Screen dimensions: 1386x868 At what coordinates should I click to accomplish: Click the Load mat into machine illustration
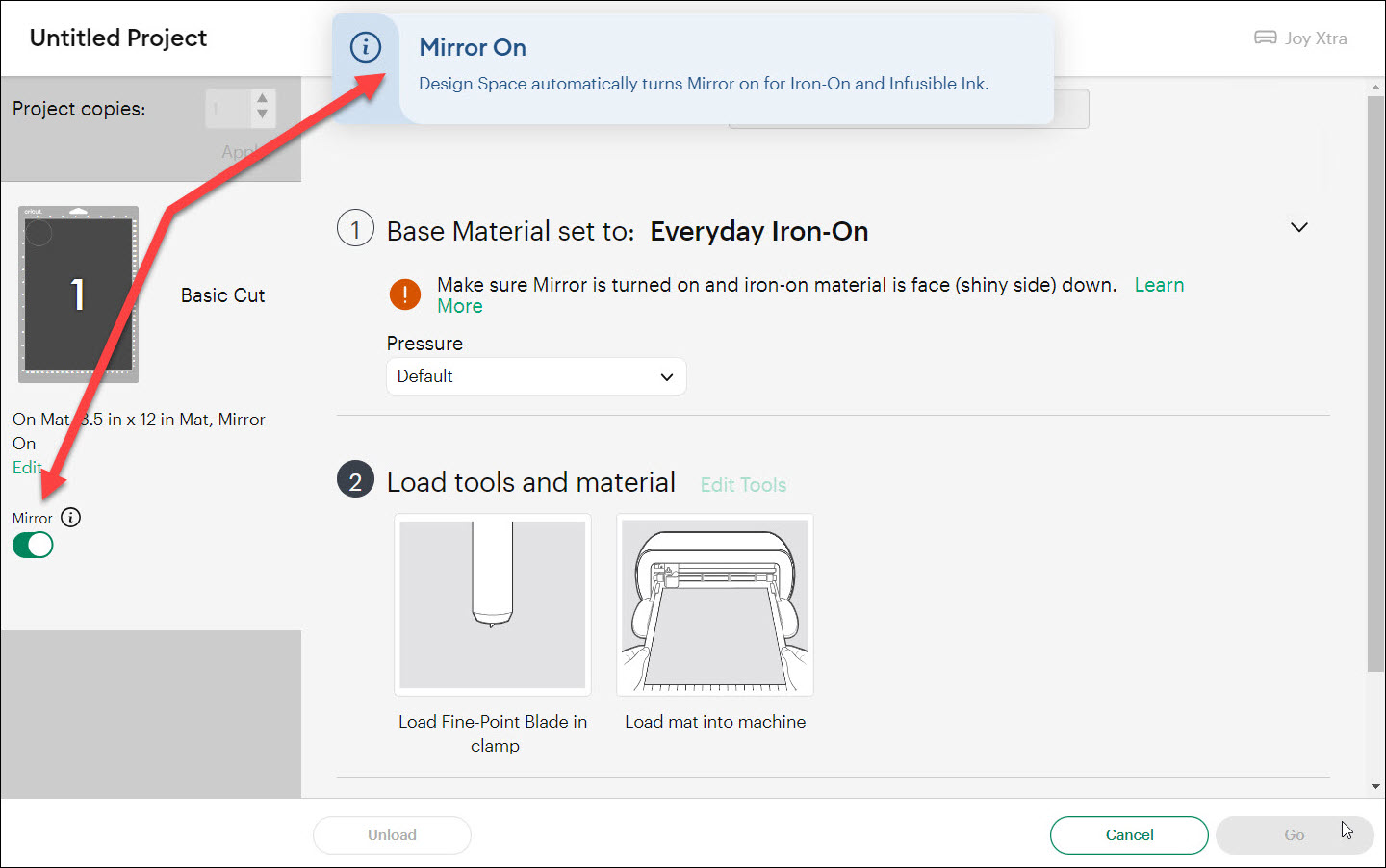(x=715, y=604)
